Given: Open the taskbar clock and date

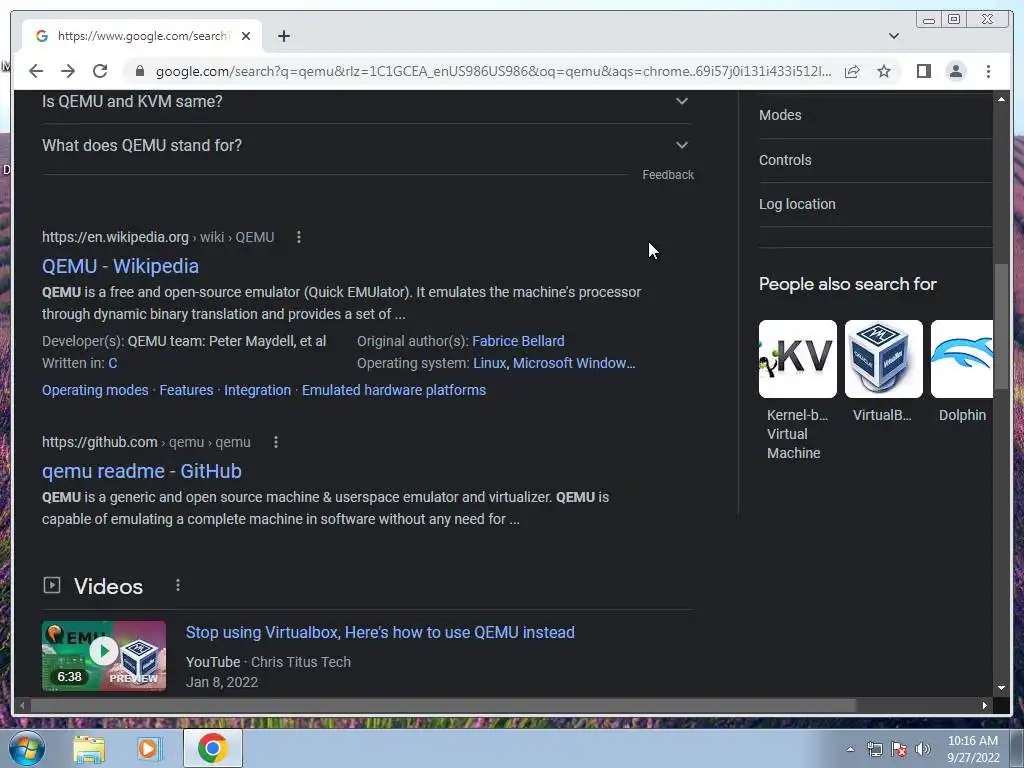Looking at the screenshot, I should pos(973,749).
